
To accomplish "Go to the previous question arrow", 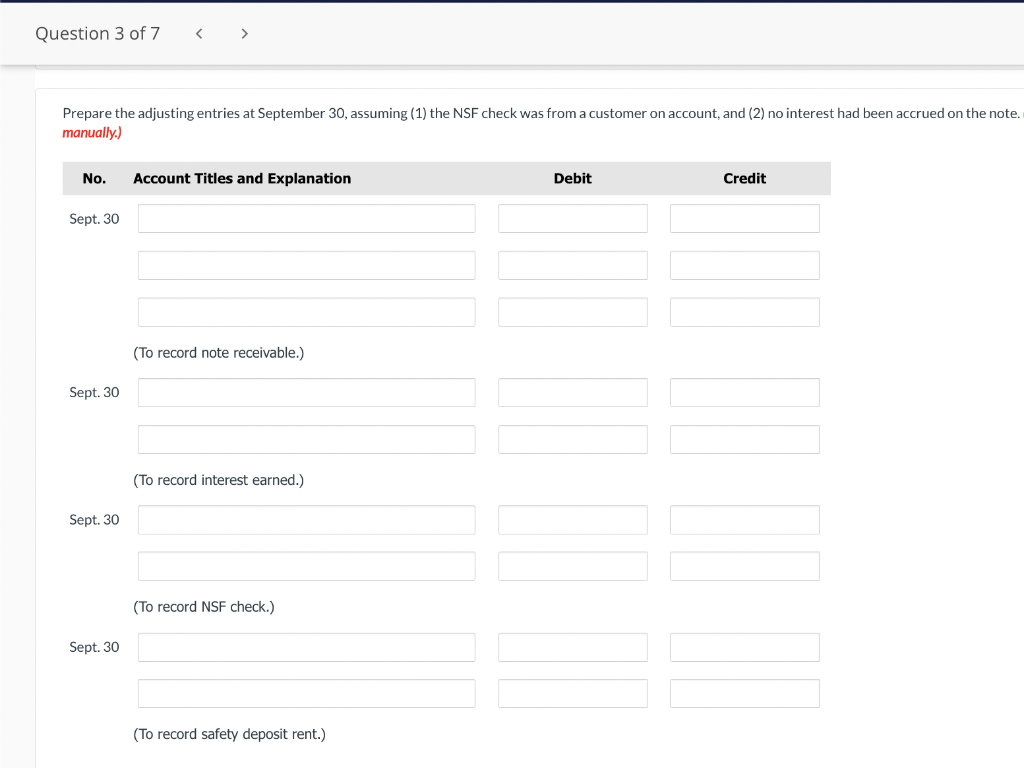I will click(199, 34).
